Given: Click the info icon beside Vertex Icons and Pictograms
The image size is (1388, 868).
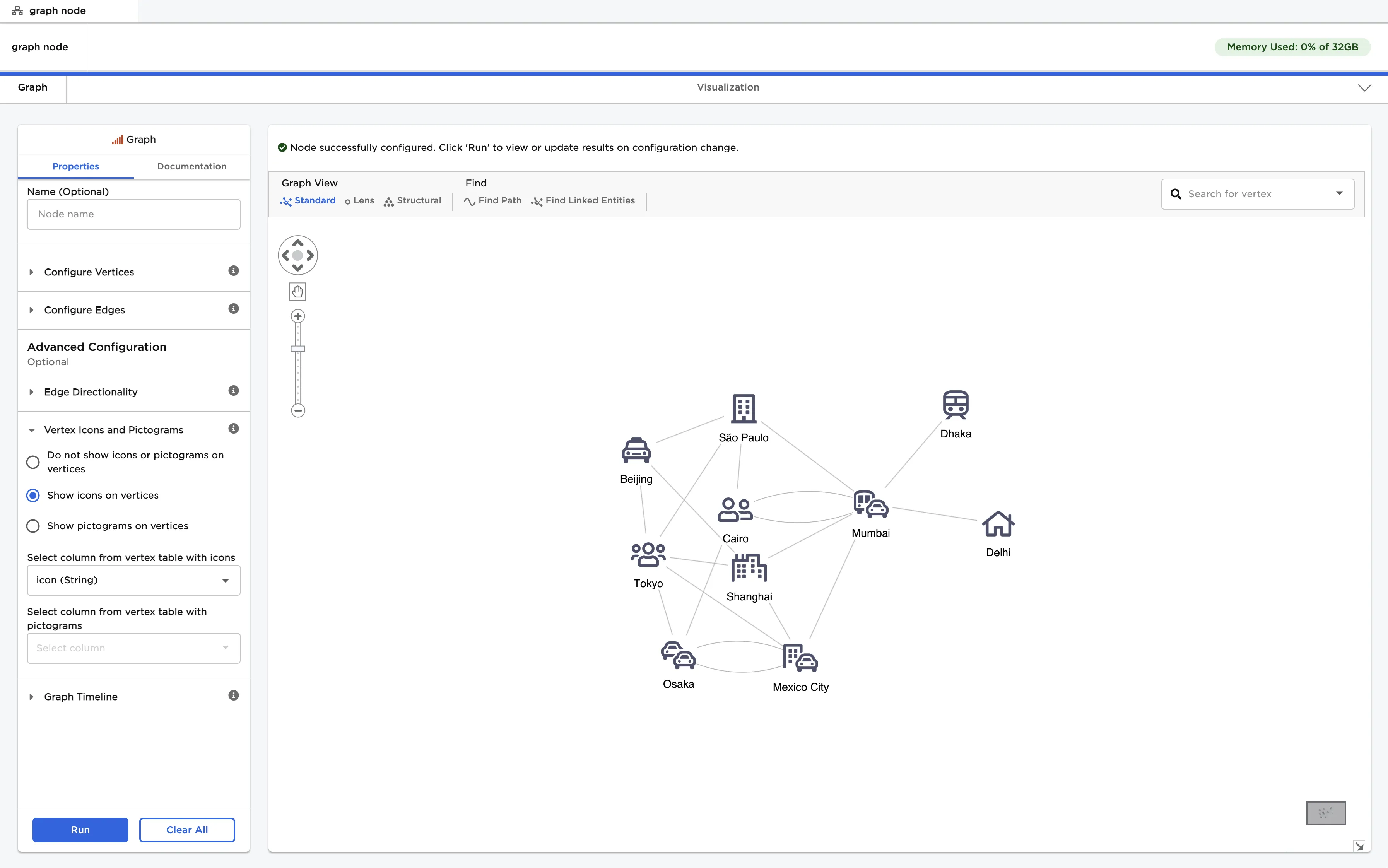Looking at the screenshot, I should click(233, 428).
